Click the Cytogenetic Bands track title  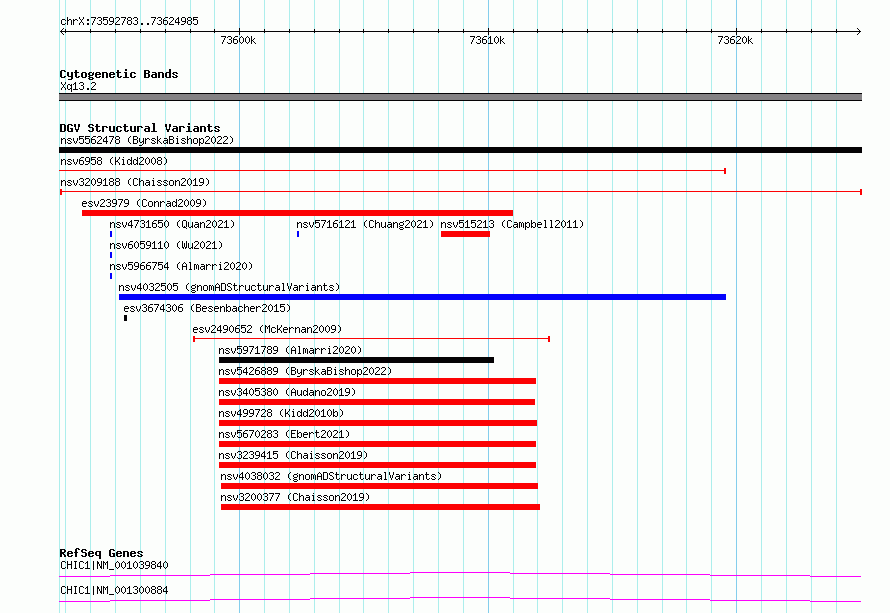(x=119, y=74)
